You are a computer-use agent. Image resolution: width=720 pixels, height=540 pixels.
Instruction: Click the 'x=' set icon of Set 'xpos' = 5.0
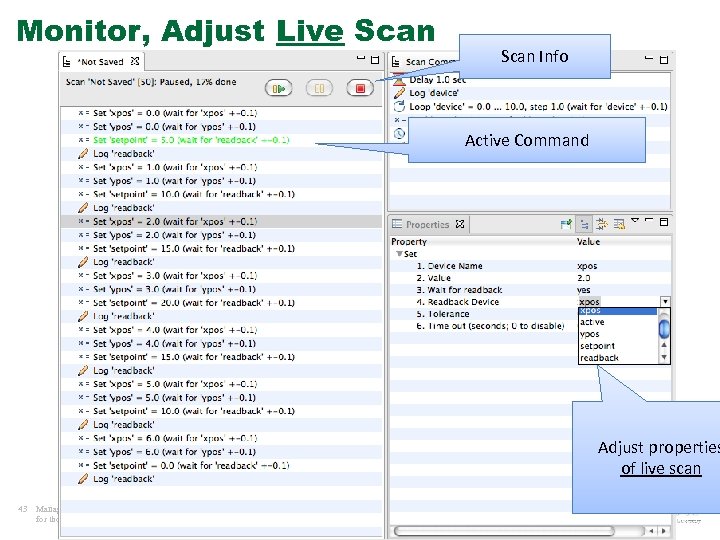click(x=83, y=384)
